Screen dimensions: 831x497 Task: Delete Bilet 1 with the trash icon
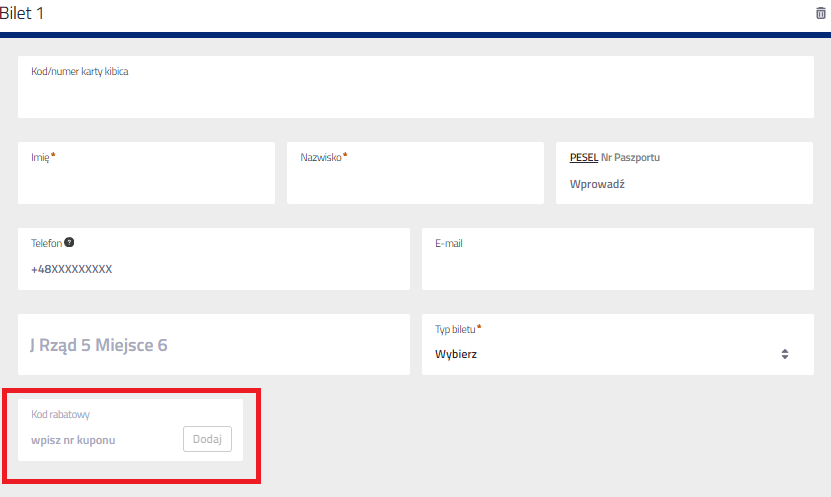click(x=821, y=13)
